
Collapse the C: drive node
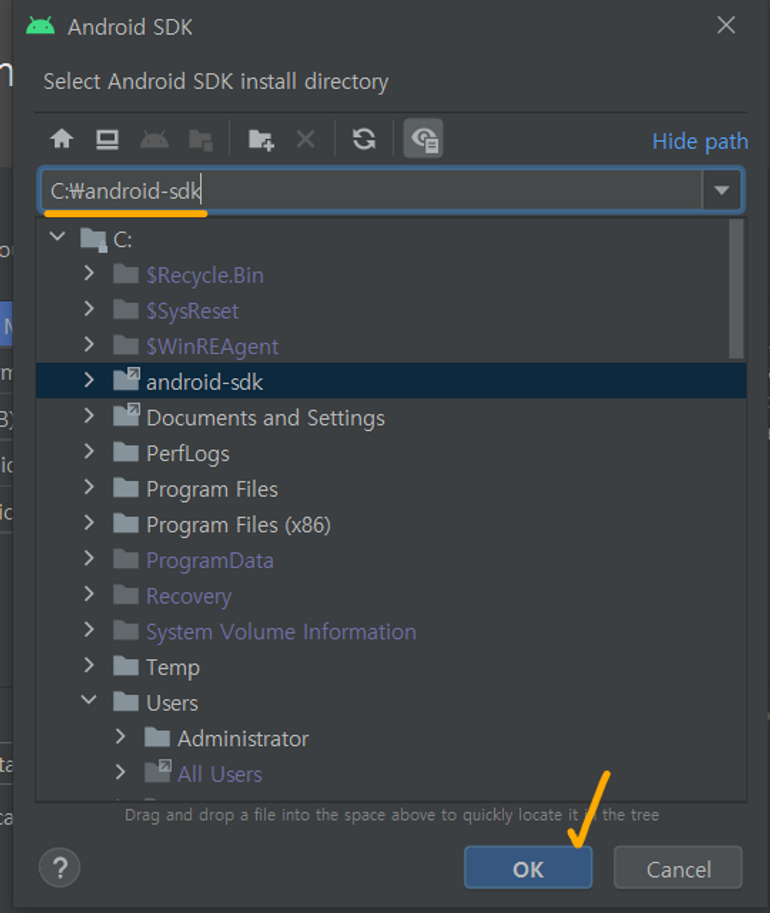58,236
